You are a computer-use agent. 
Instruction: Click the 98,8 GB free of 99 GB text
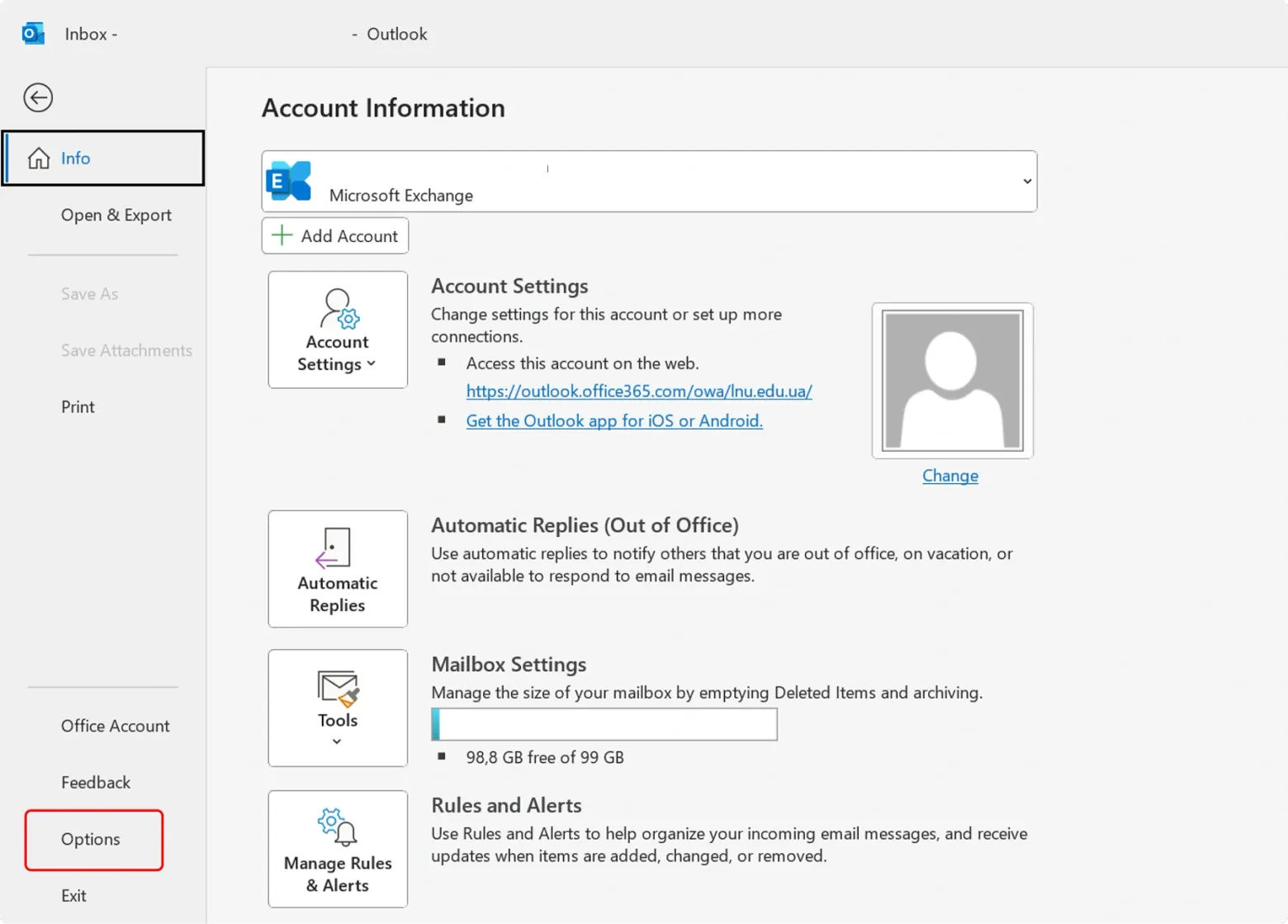tap(545, 757)
